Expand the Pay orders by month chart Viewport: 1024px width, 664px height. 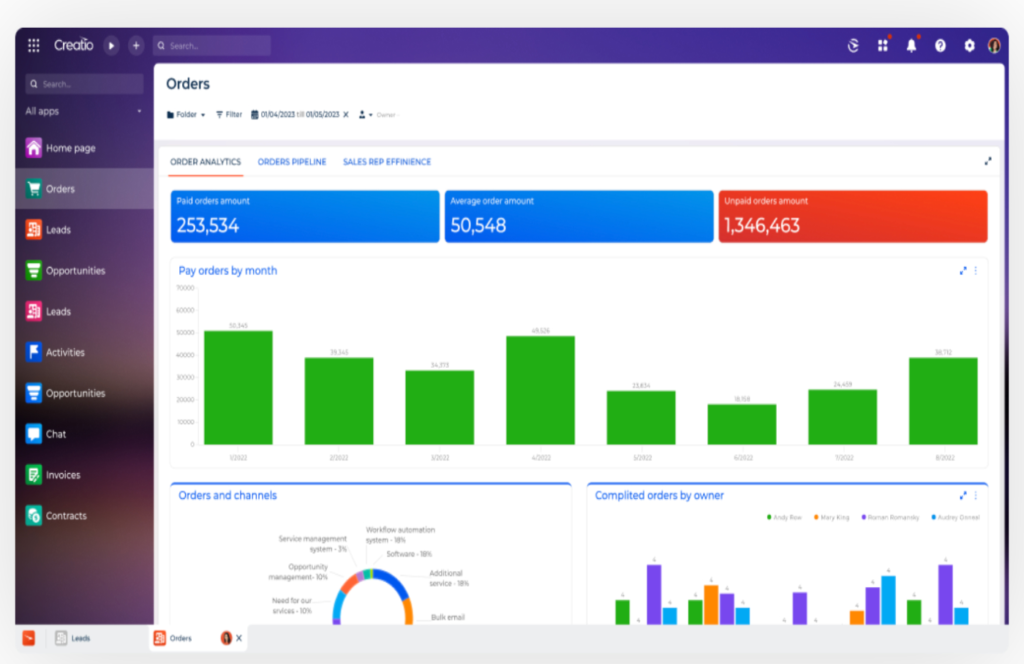[x=962, y=270]
